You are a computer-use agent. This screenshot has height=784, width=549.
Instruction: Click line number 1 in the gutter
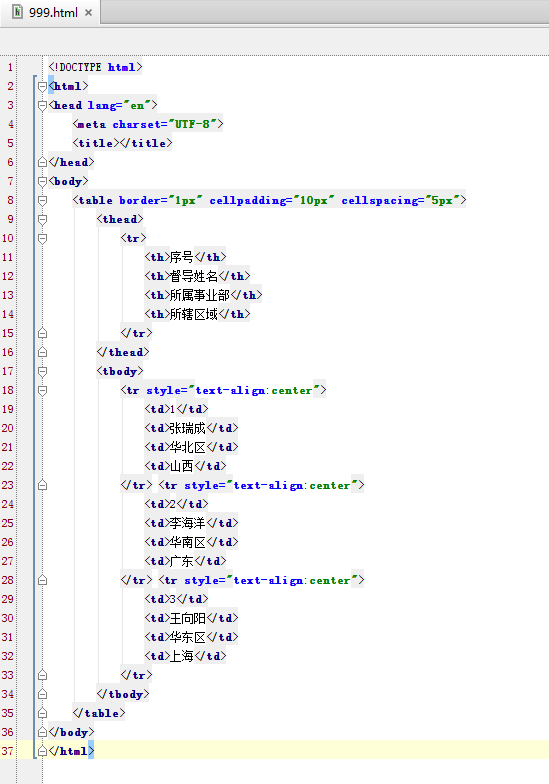(10, 67)
